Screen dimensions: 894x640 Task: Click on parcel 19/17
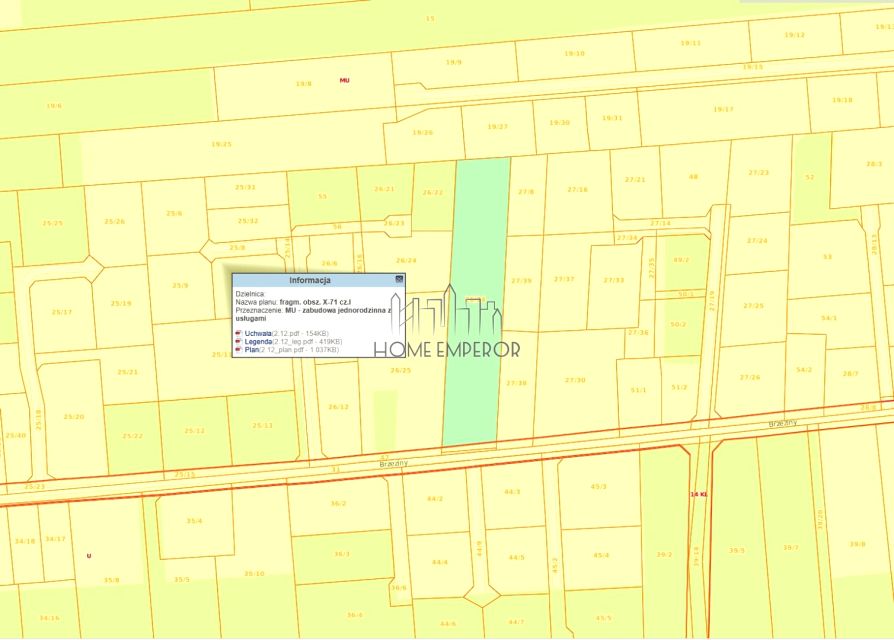[x=722, y=109]
